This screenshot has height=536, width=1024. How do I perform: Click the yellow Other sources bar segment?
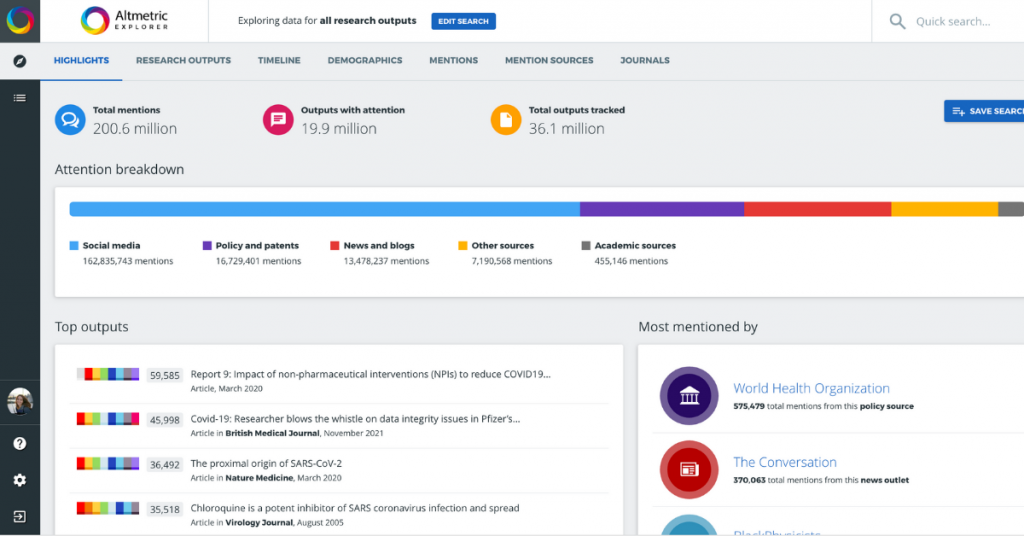point(944,209)
